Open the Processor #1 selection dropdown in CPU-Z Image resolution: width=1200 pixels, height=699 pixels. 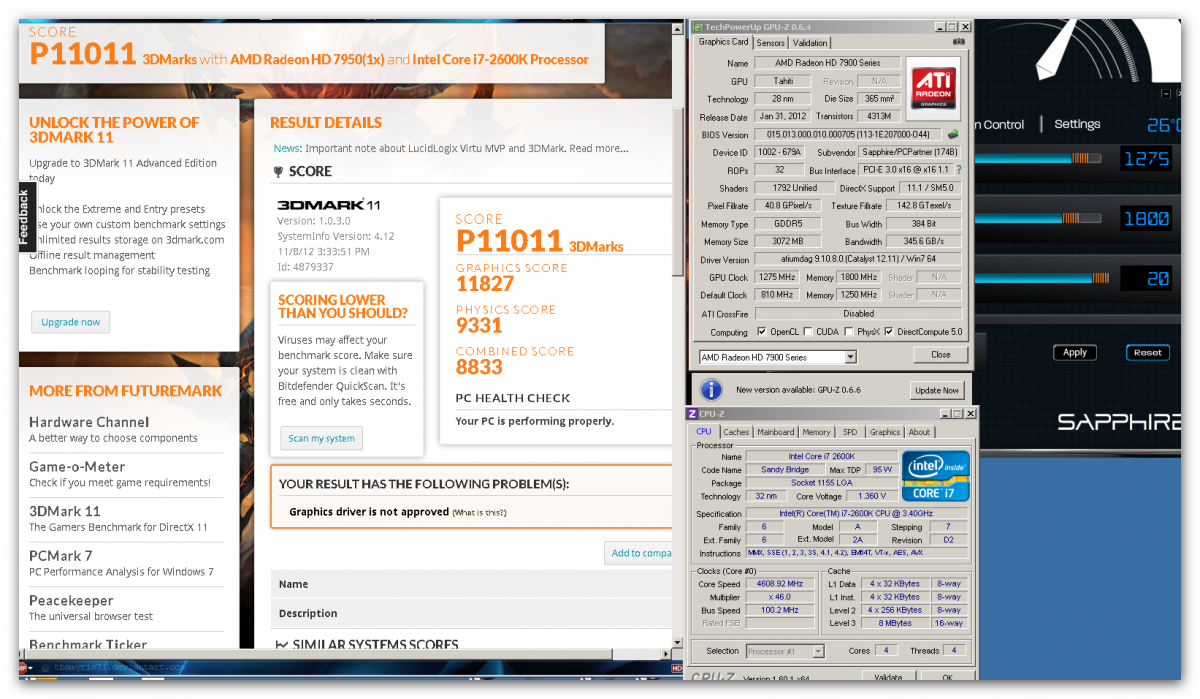point(785,651)
